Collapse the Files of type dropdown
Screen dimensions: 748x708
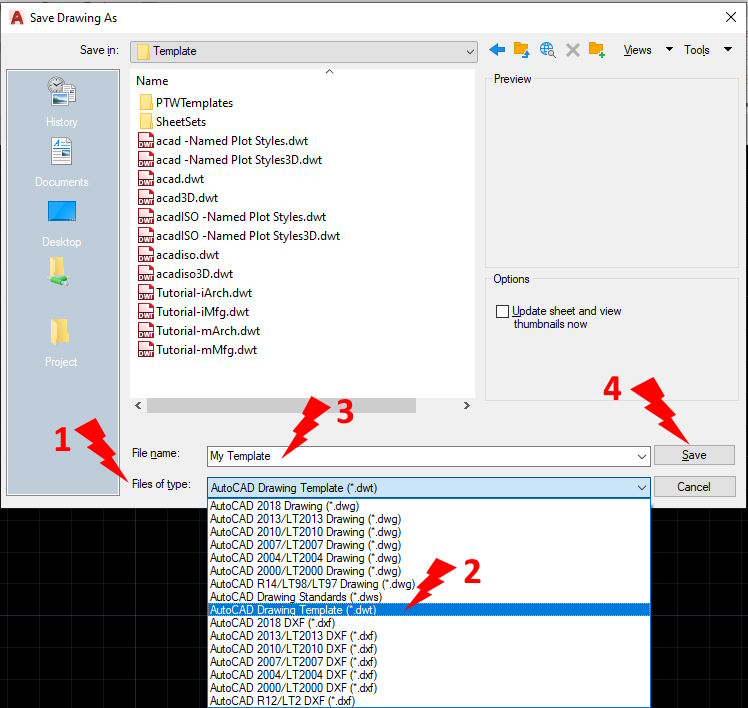[642, 488]
